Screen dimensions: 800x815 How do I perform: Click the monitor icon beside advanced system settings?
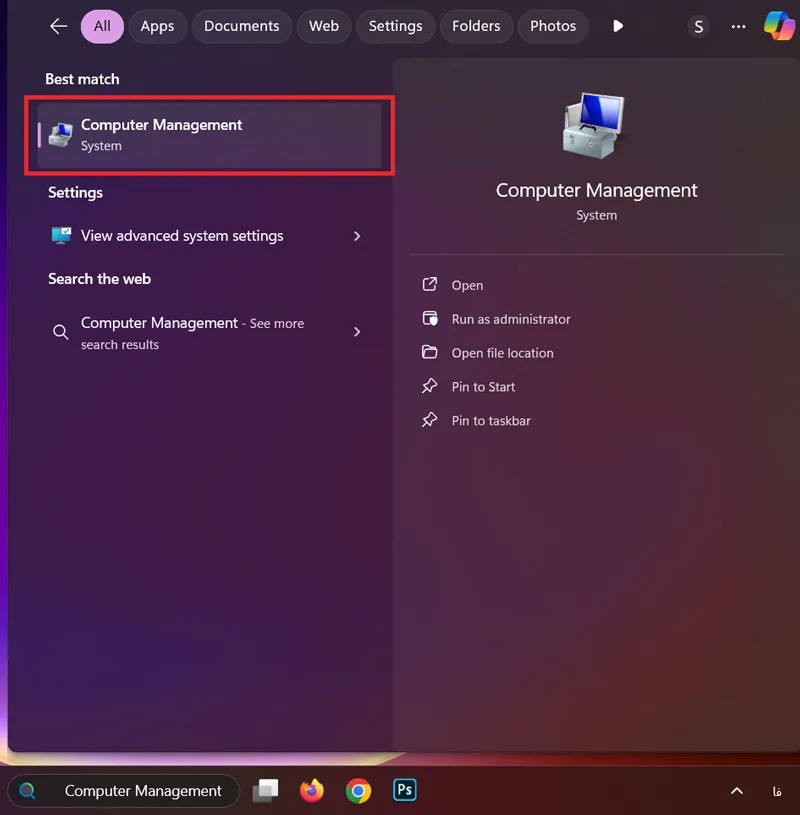pos(61,235)
